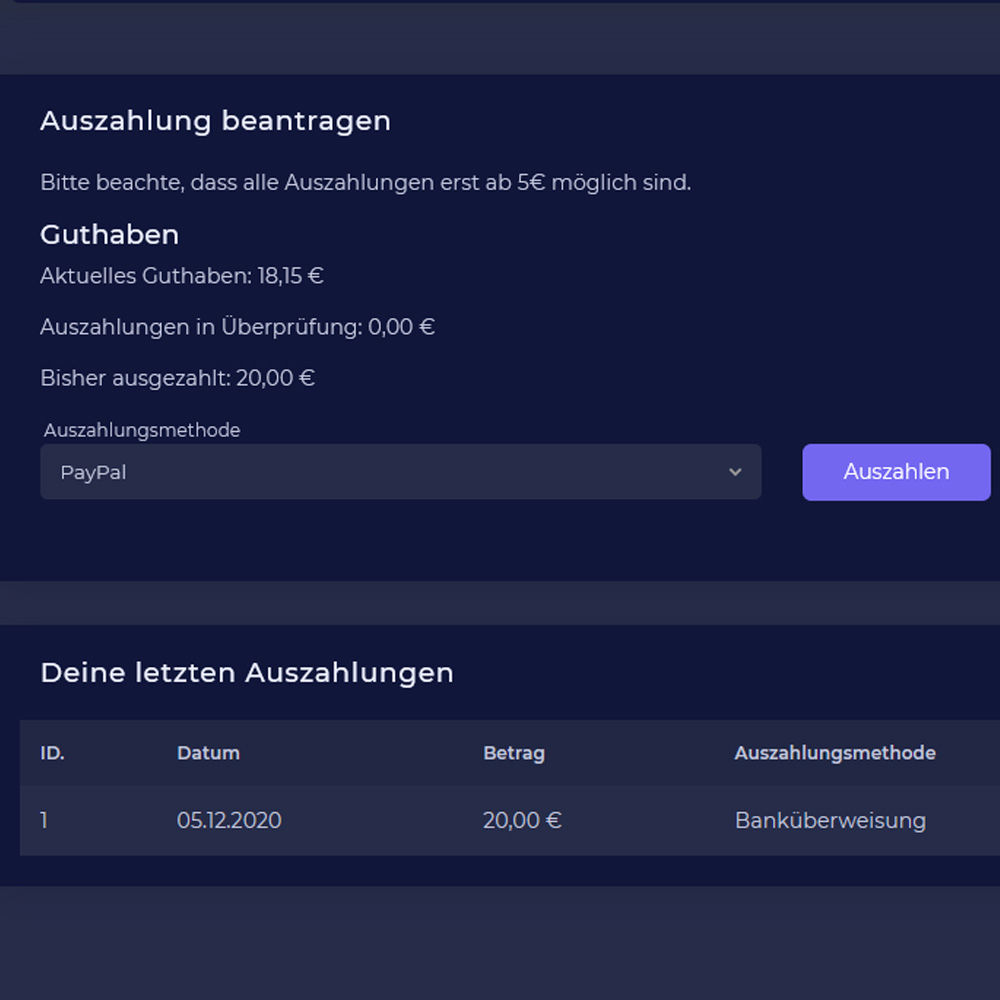1000x1000 pixels.
Task: Click the Betrag column header
Action: click(x=513, y=753)
